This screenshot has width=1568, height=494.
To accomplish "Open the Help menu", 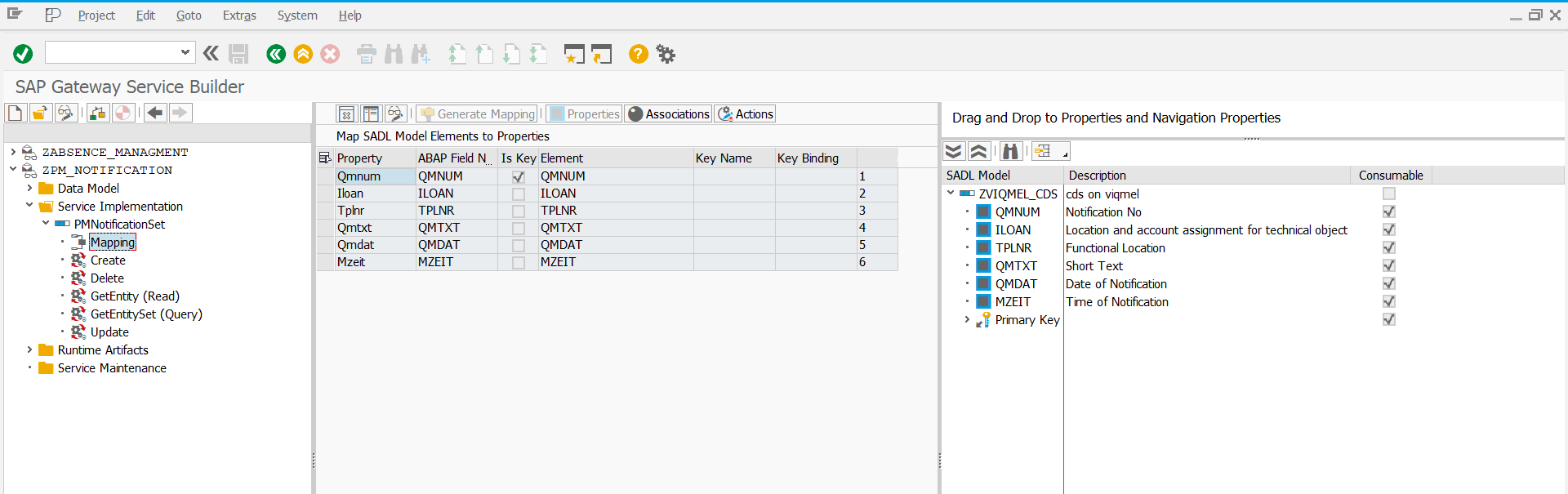I will (x=350, y=16).
